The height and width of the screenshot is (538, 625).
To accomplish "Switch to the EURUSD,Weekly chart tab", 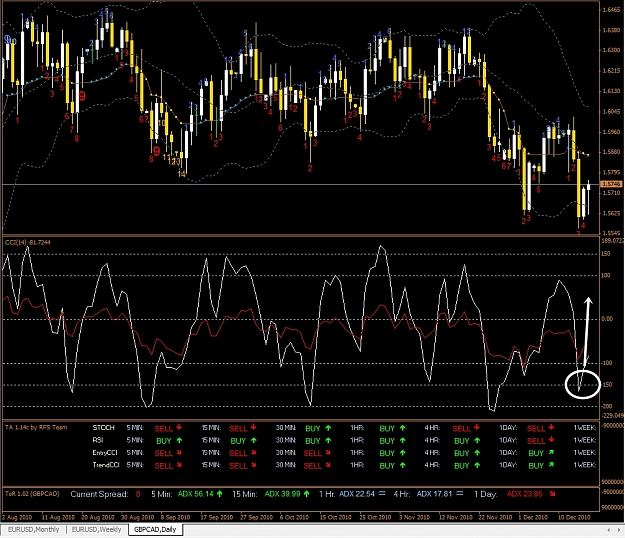I will 96,530.
